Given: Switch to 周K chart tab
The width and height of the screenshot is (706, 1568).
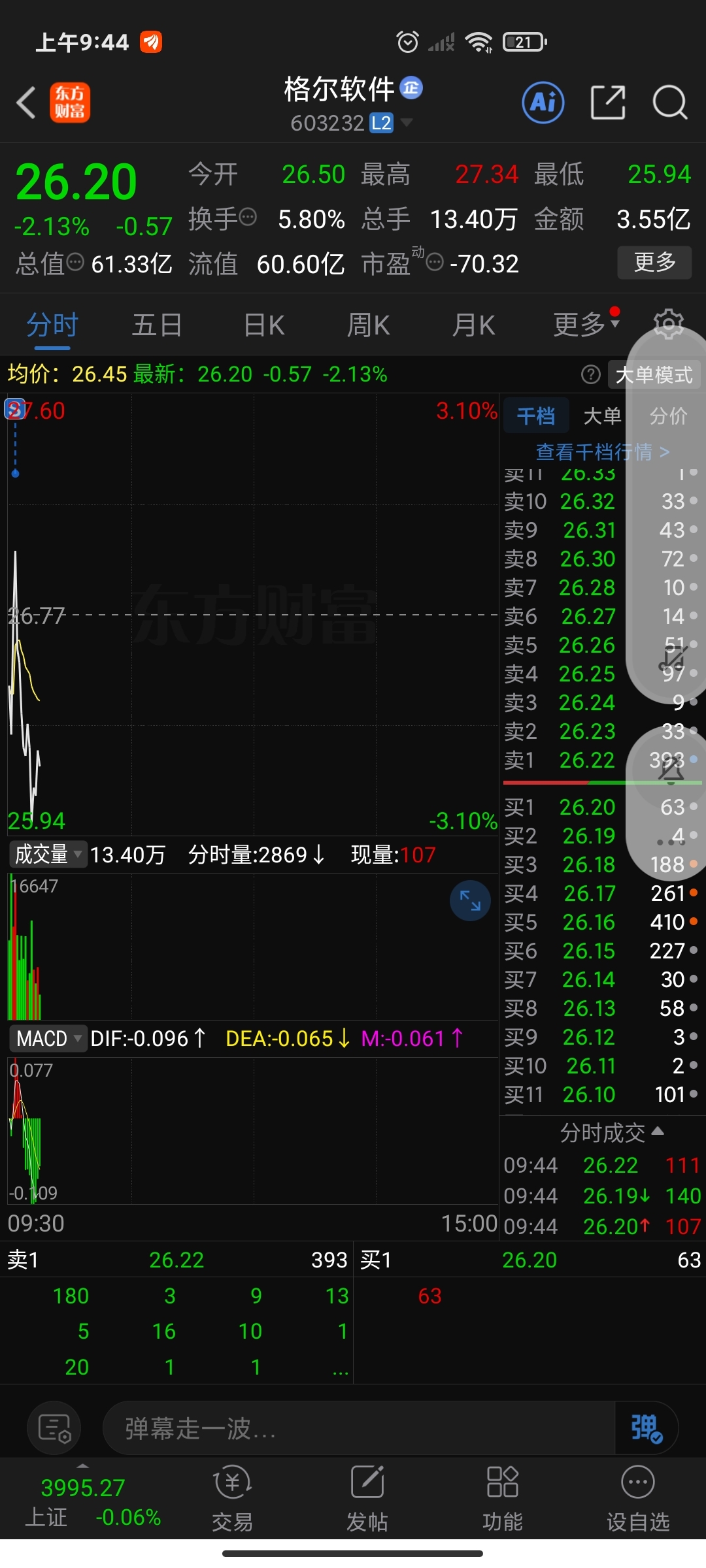Looking at the screenshot, I should click(368, 325).
